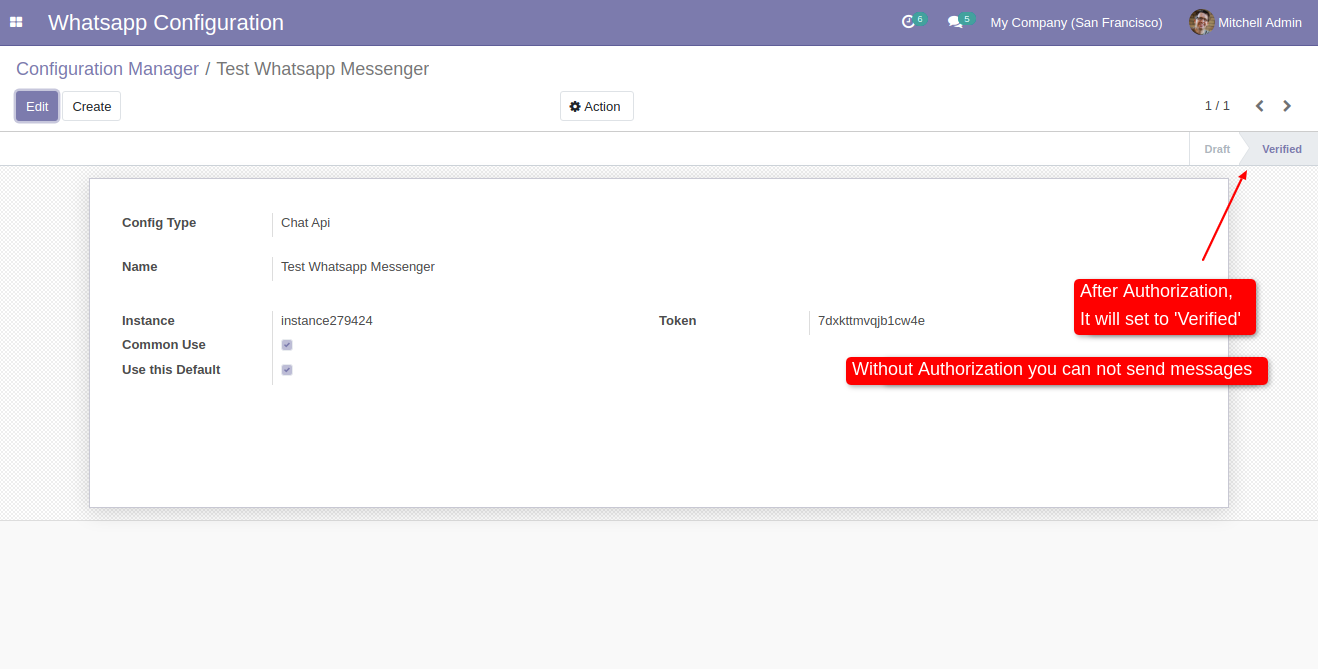Open the activities clock icon
The width and height of the screenshot is (1318, 669).
point(908,22)
